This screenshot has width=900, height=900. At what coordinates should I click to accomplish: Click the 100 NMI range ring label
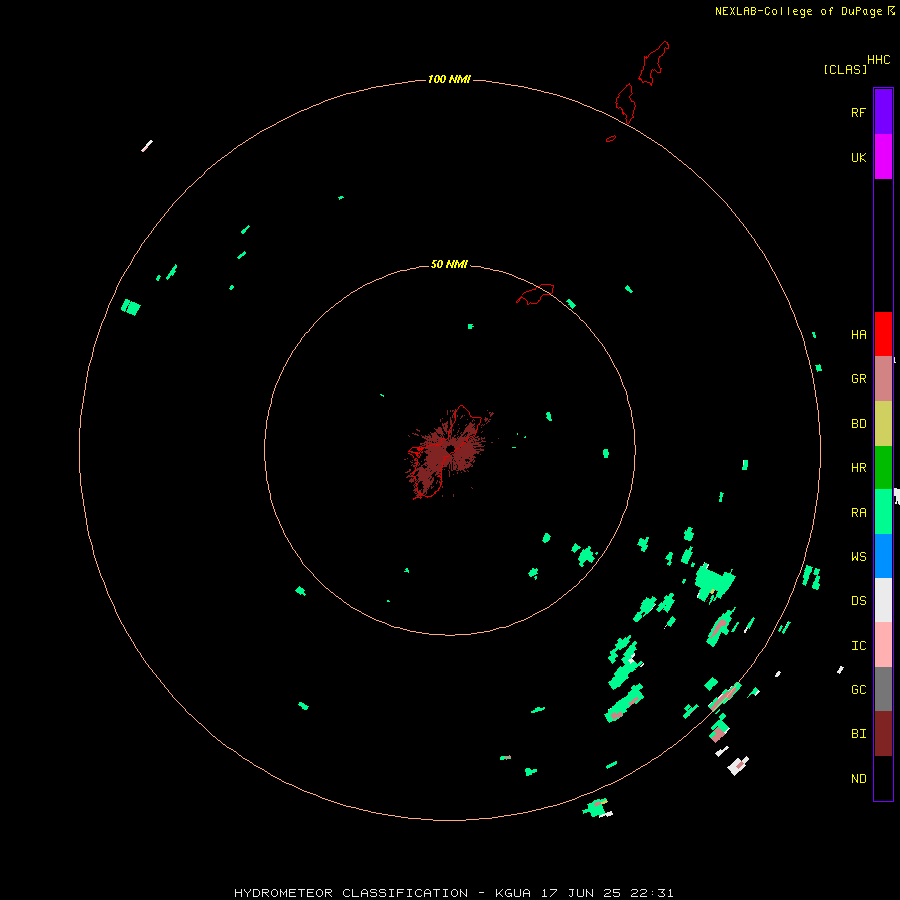449,79
